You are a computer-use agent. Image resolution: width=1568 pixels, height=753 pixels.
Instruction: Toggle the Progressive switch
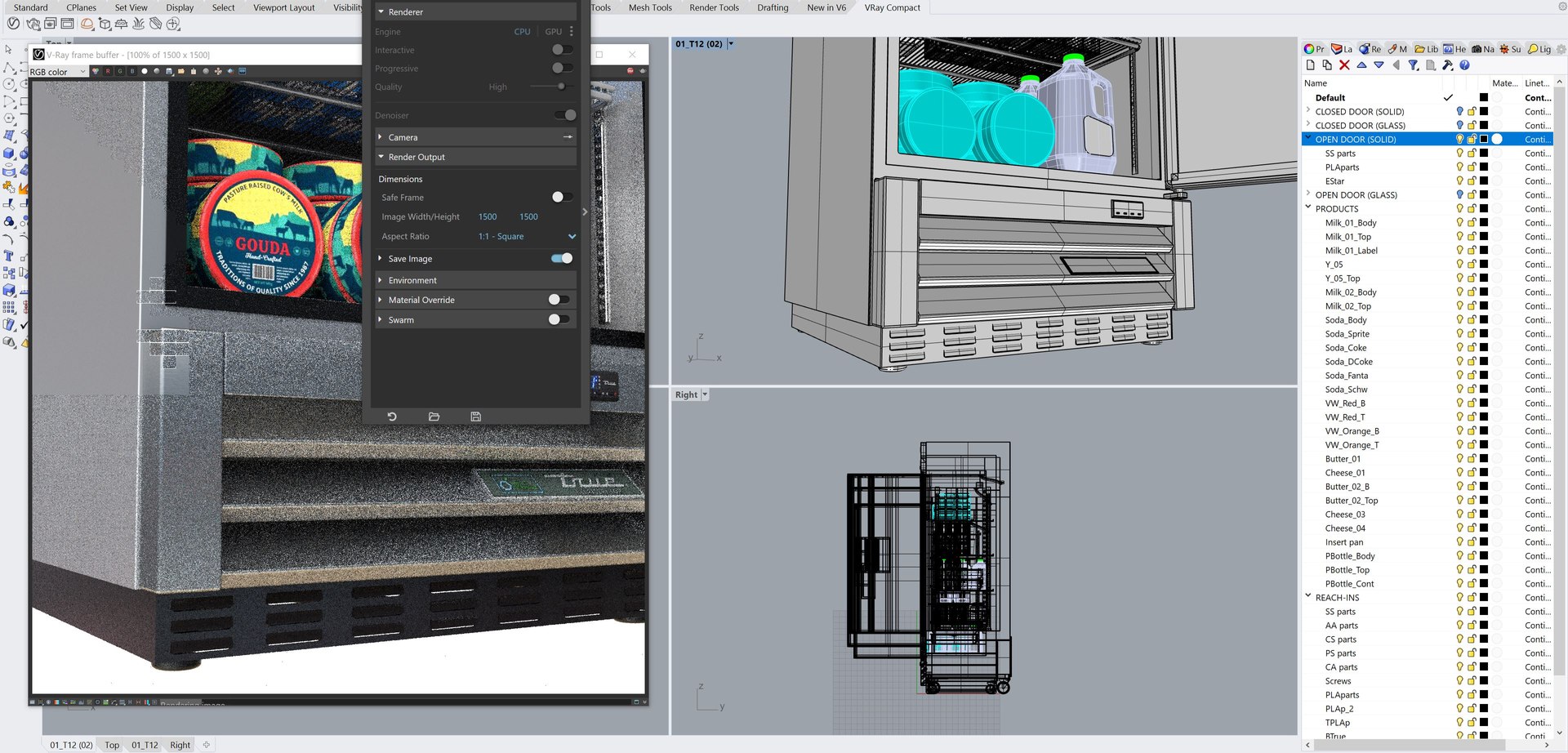(563, 68)
